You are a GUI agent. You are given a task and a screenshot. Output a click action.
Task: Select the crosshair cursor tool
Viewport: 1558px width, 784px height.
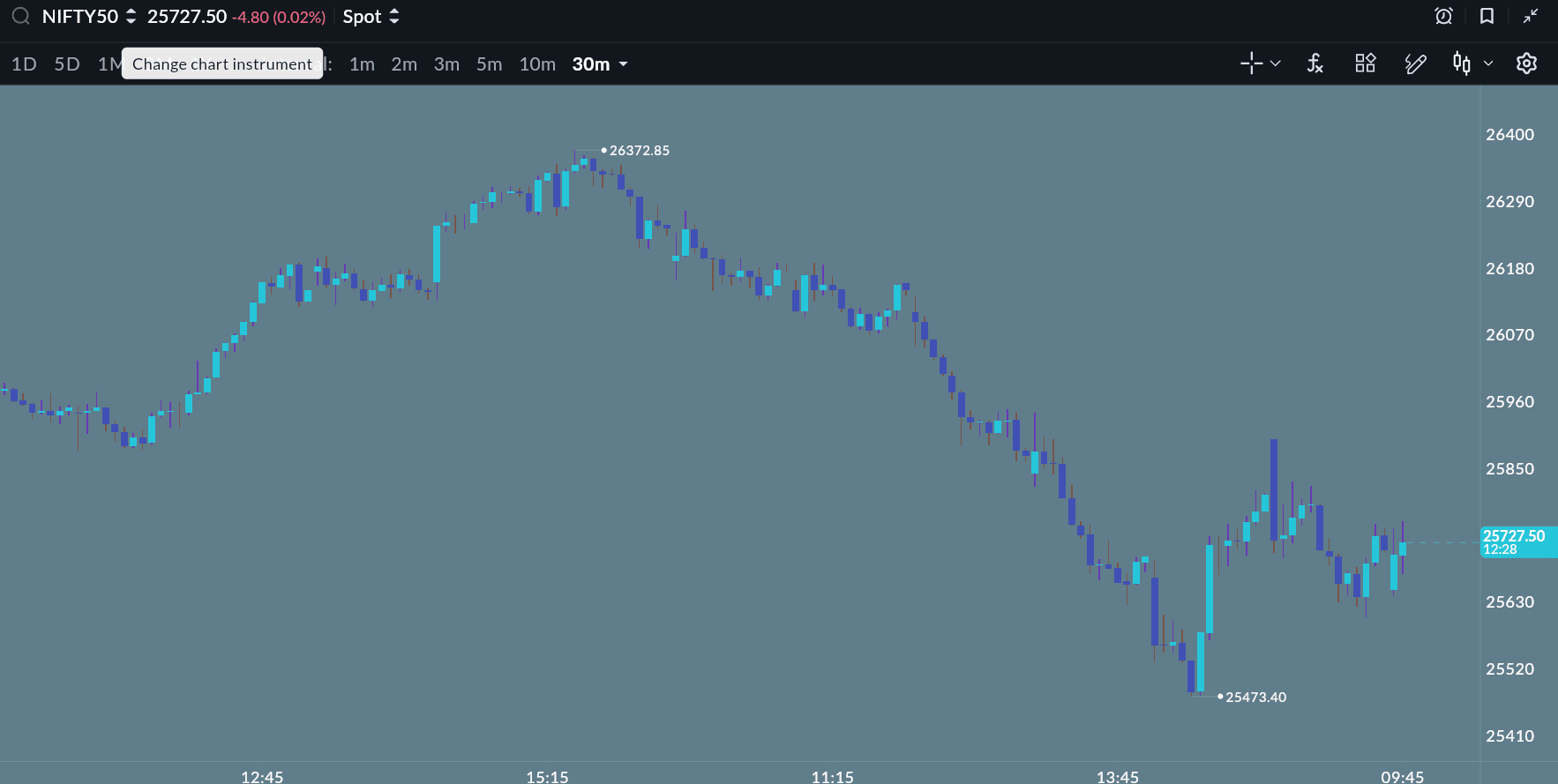click(1251, 63)
